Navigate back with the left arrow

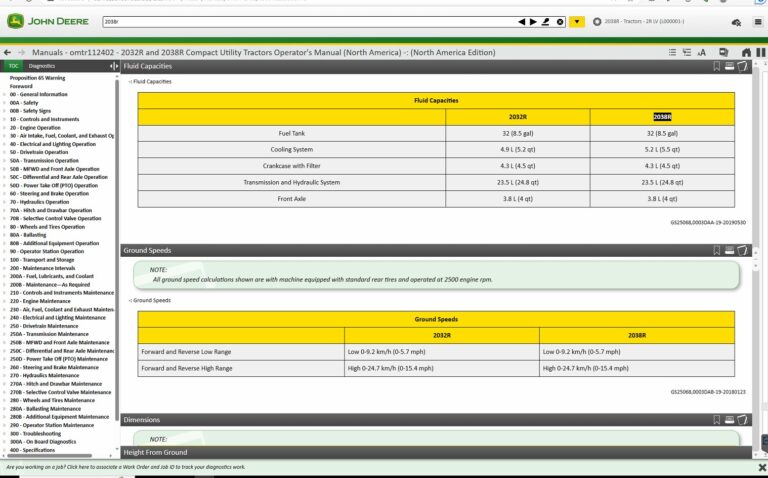point(7,52)
